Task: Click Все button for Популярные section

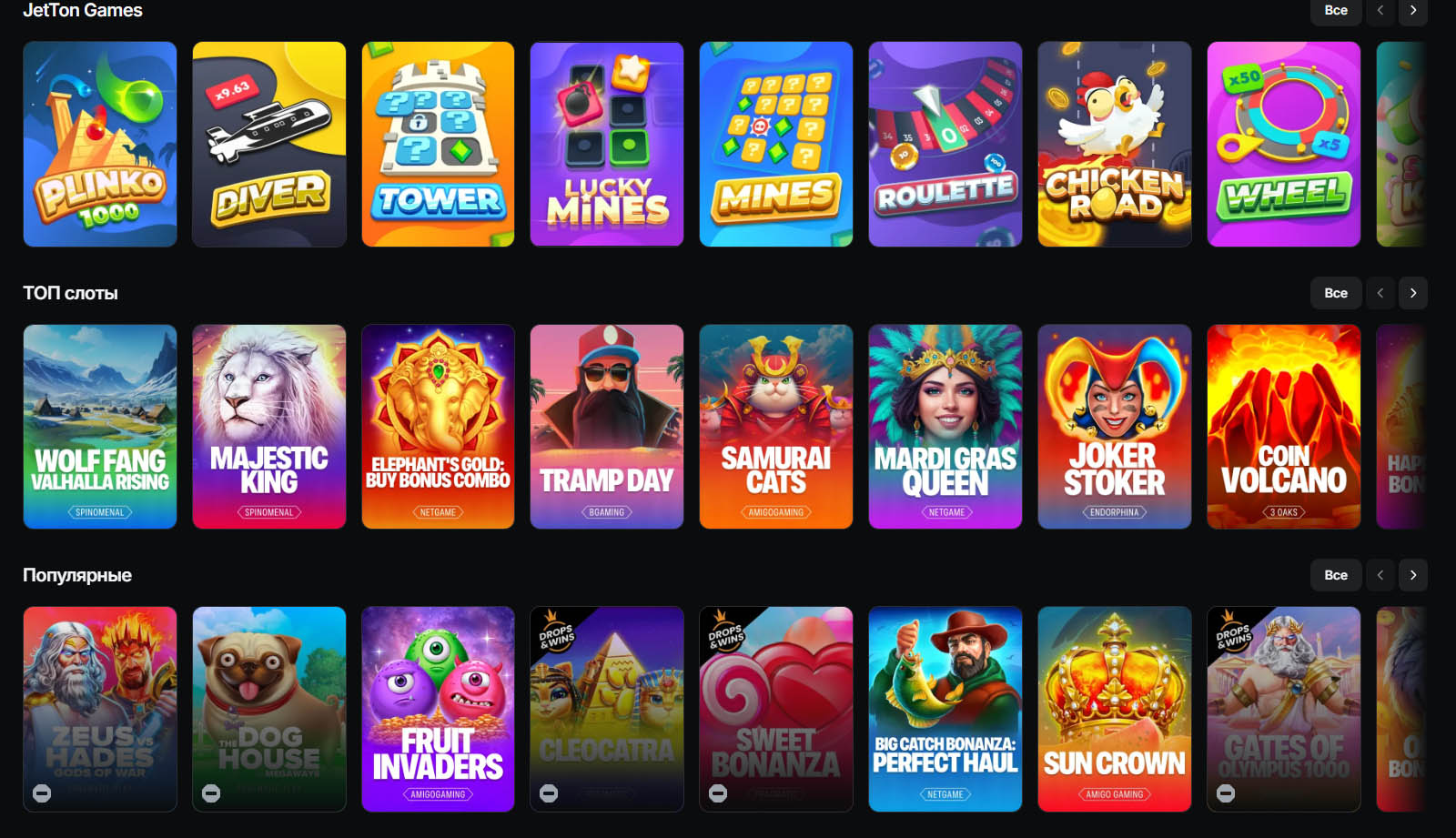Action: [x=1336, y=575]
